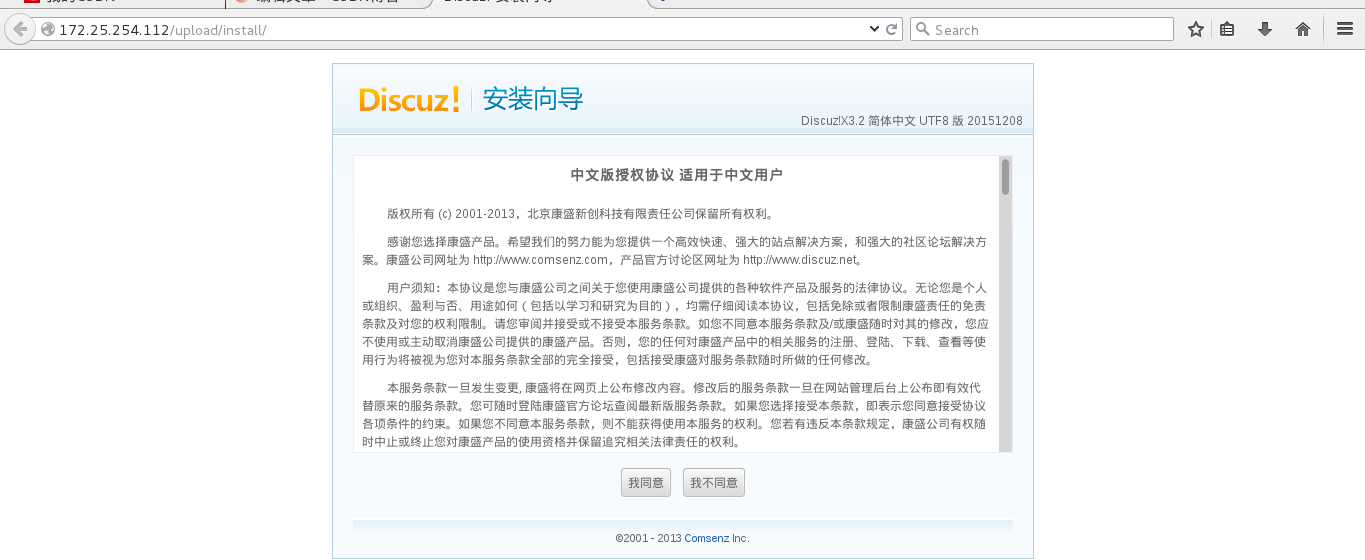Click the license agreement scrollbar thumb
1365x560 pixels.
1005,177
